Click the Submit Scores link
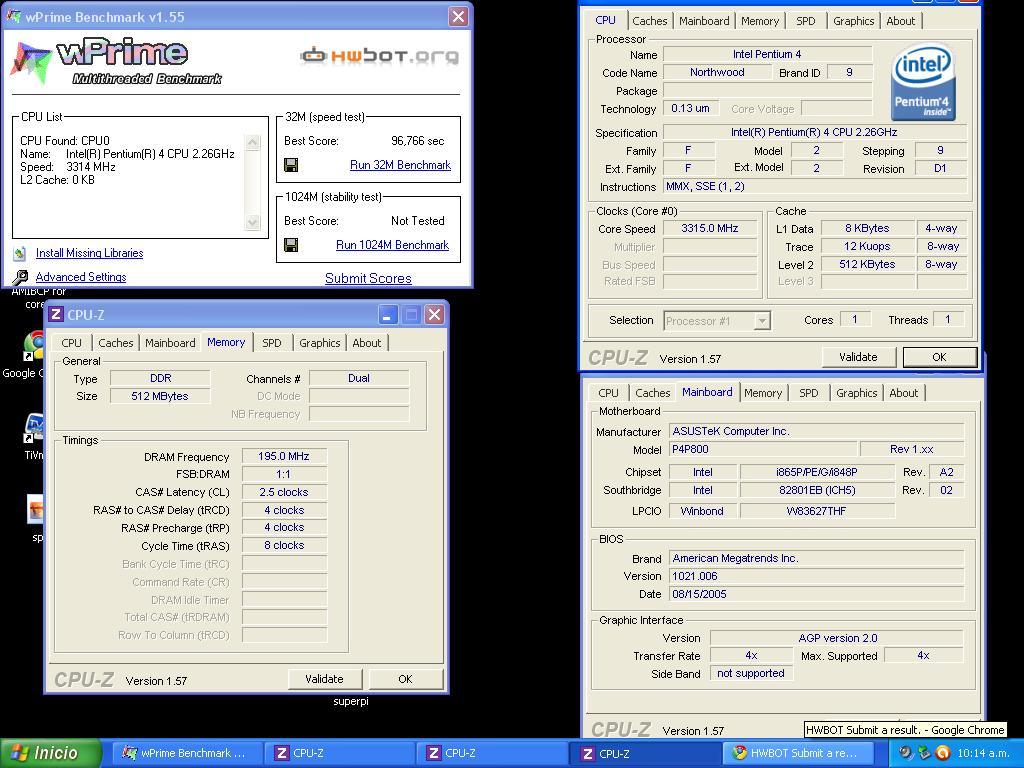 tap(368, 278)
